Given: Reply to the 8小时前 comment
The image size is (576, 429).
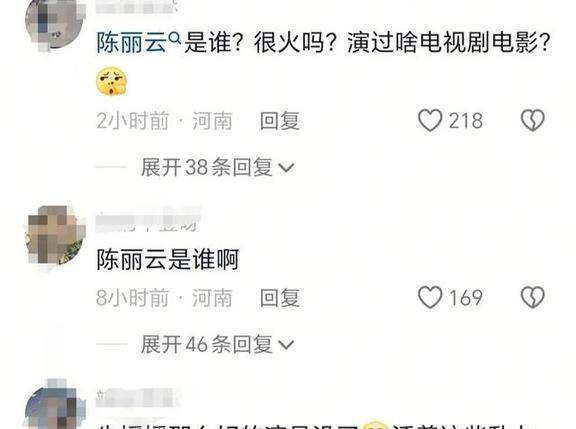Looking at the screenshot, I should [x=280, y=298].
